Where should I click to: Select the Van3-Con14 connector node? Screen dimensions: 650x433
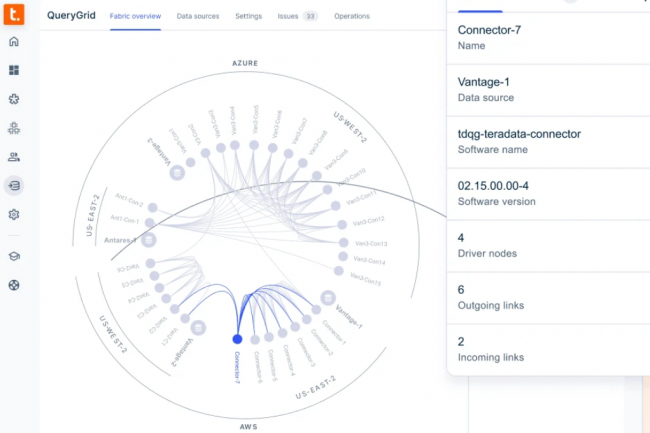coord(343,256)
